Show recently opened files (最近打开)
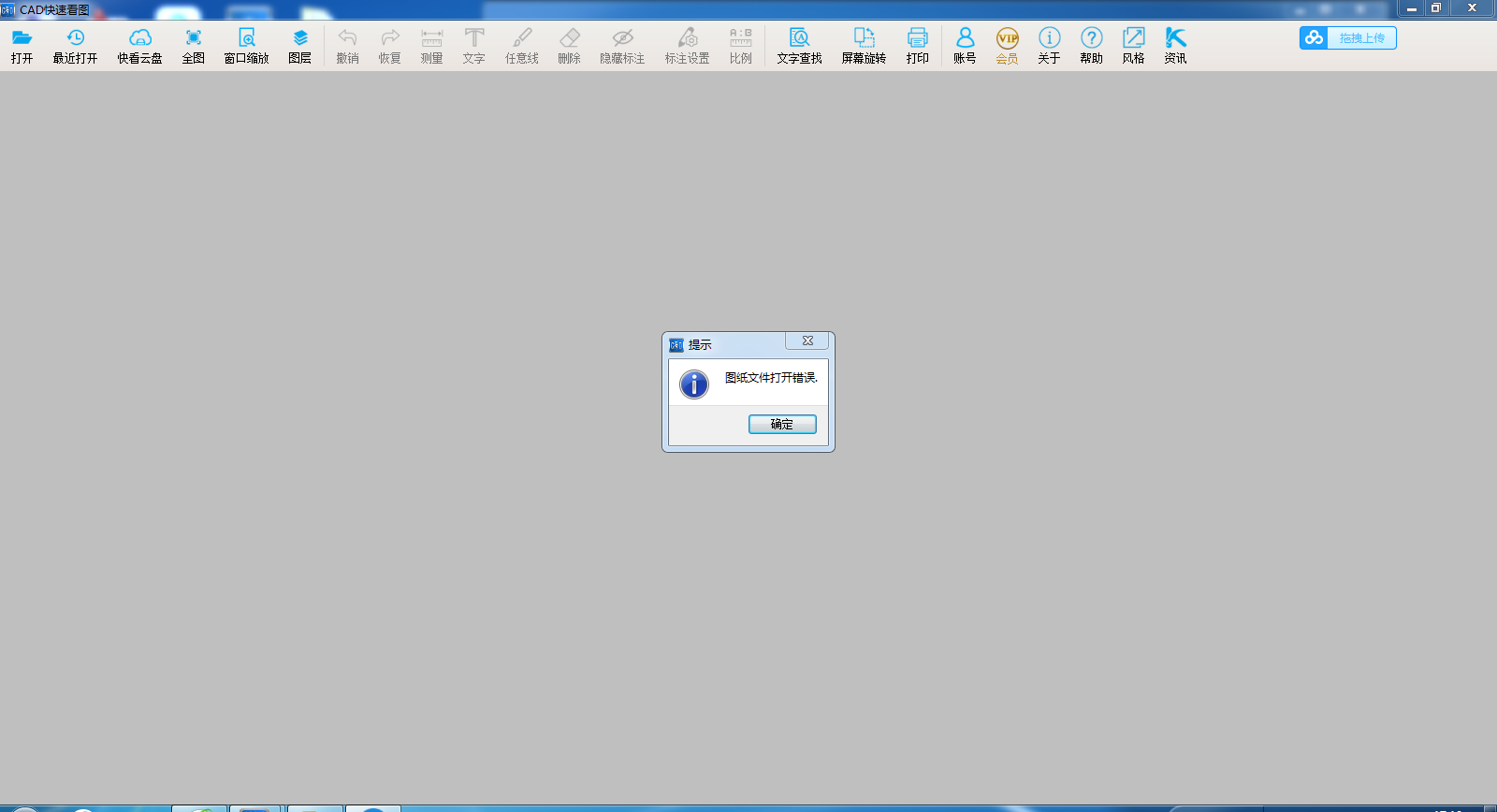The image size is (1497, 812). 75,46
